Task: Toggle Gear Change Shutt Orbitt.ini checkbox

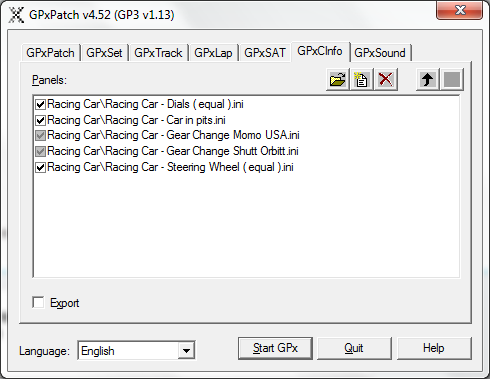Action: point(40,152)
